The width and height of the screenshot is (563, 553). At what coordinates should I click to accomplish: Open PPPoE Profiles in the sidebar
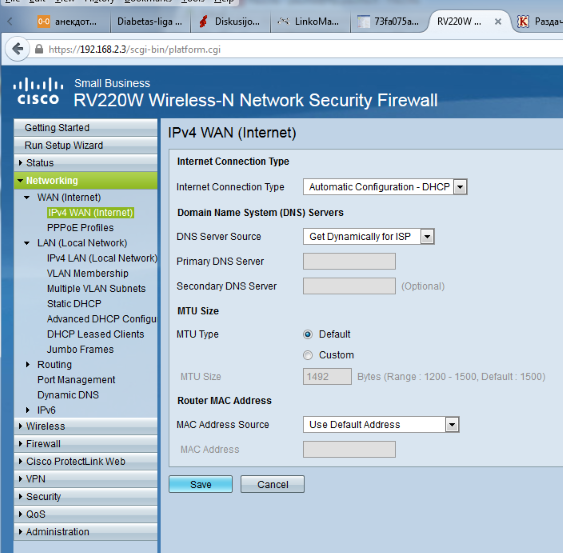[80, 227]
